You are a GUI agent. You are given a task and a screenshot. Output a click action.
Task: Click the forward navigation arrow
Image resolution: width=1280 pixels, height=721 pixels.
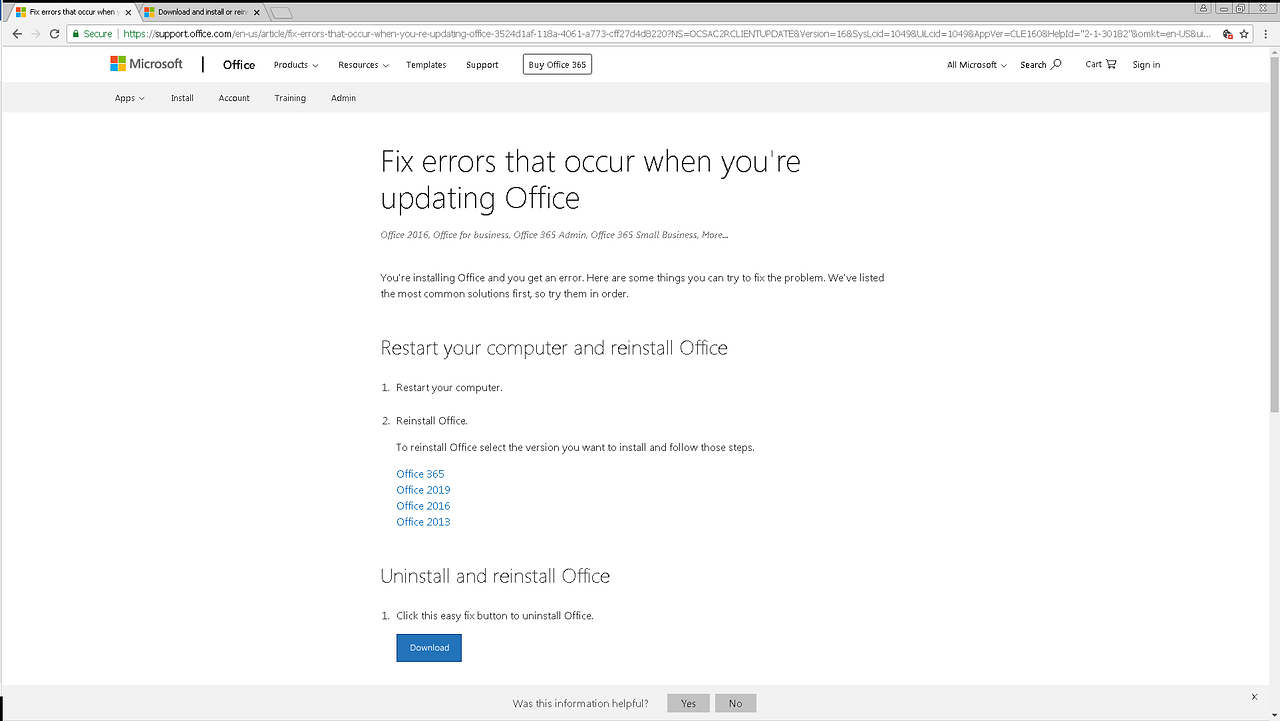(x=35, y=33)
